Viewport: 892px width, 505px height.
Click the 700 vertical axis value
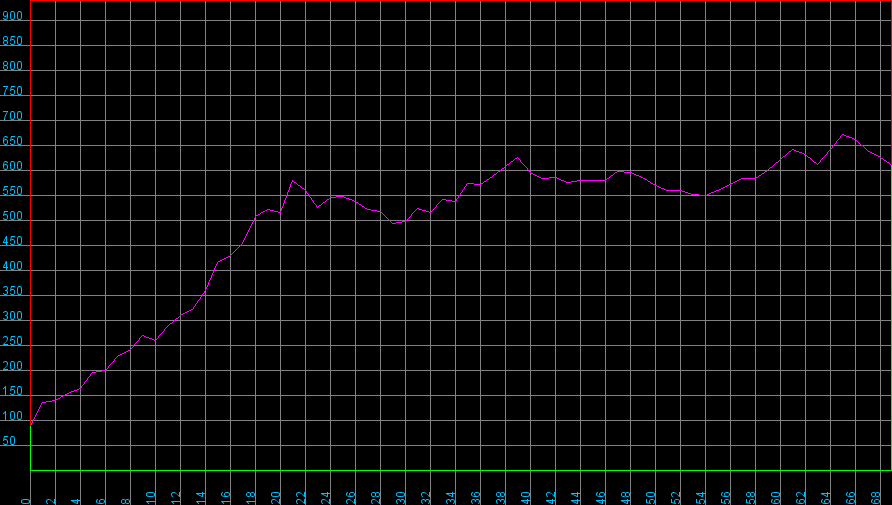[x=13, y=116]
